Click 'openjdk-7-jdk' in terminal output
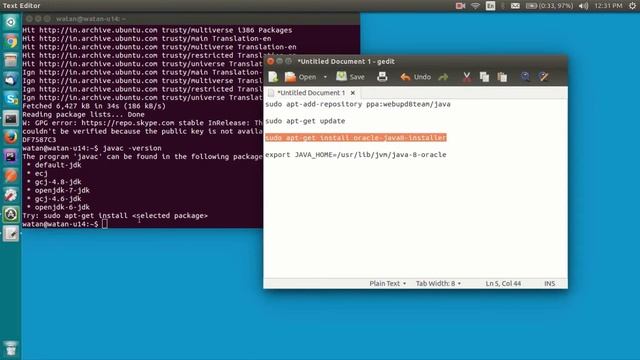The height and width of the screenshot is (360, 640). pyautogui.click(x=62, y=190)
